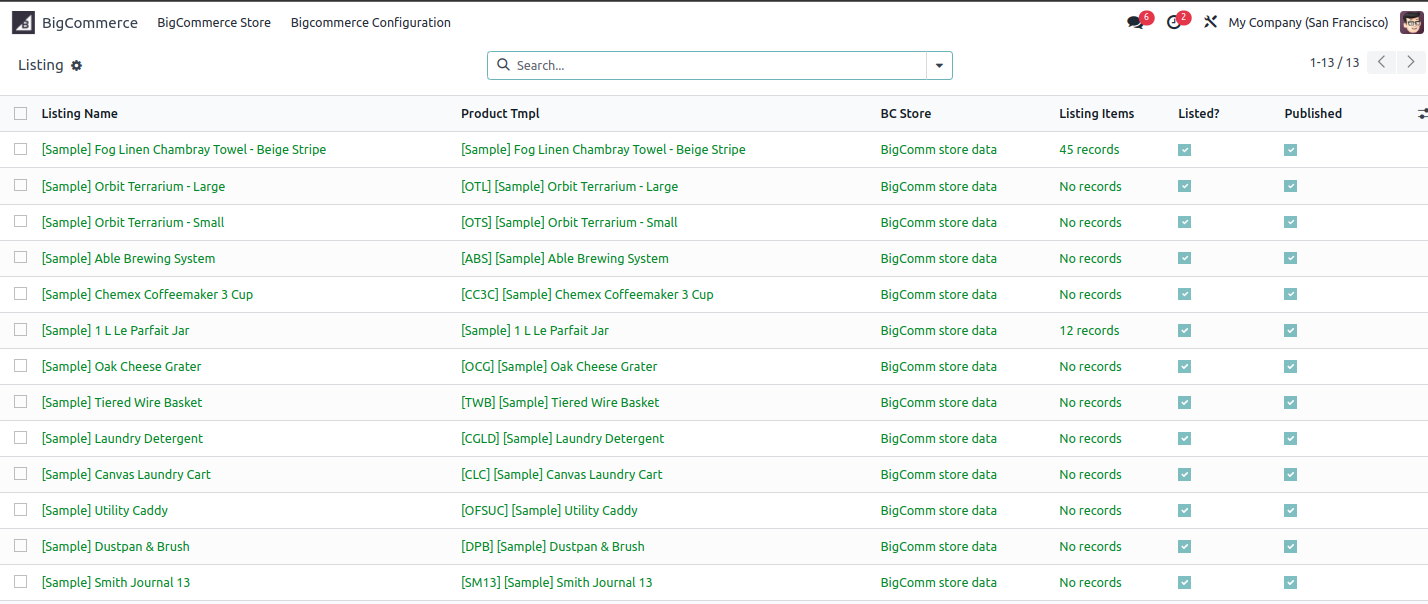Screen dimensions: 1428x604
Task: Go to the previous page of records
Action: (x=1381, y=62)
